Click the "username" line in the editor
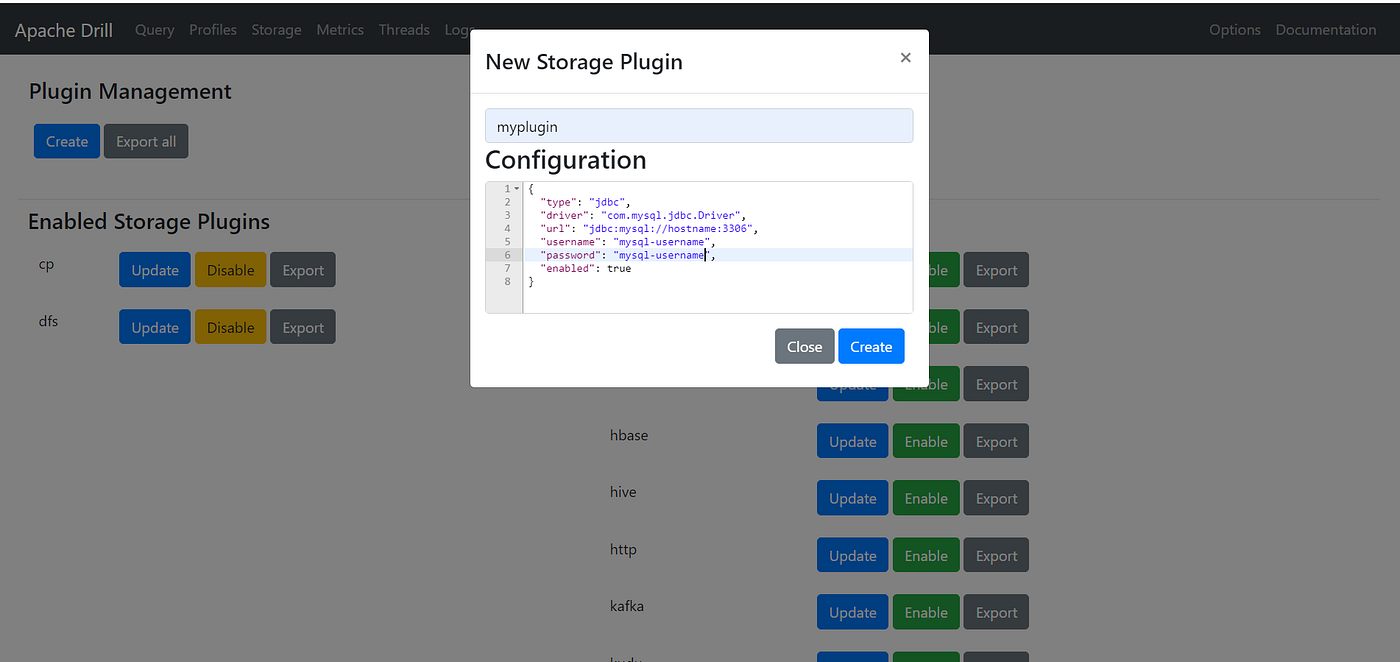 click(628, 242)
